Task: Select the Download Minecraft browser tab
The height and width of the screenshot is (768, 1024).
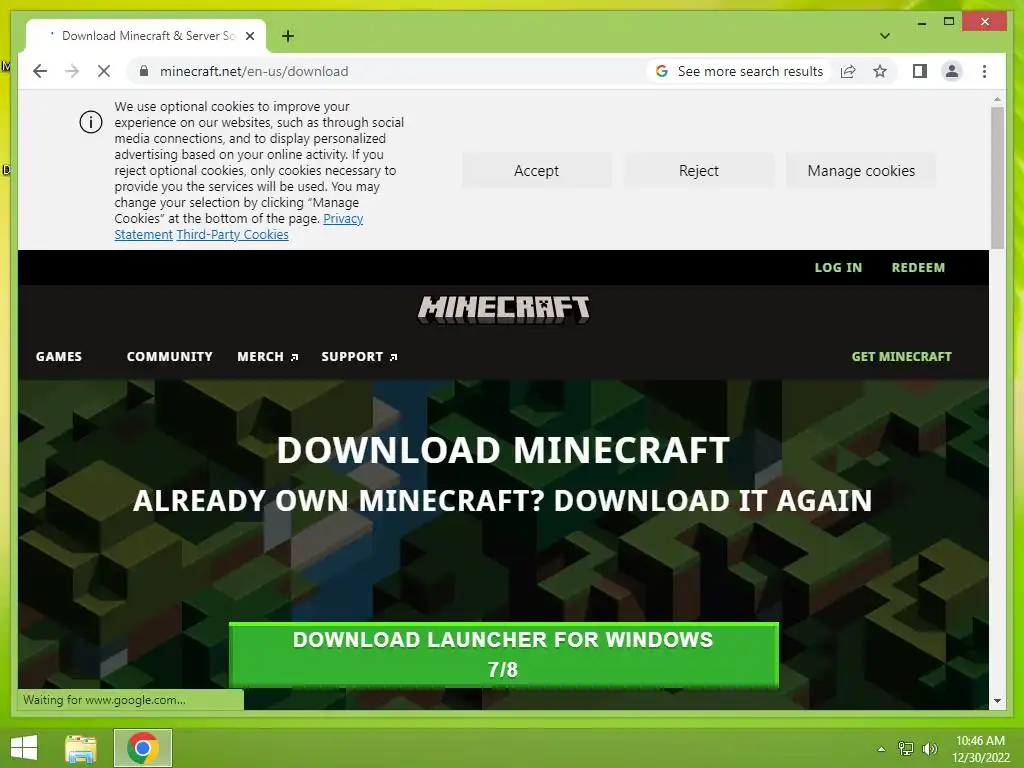Action: [146, 36]
